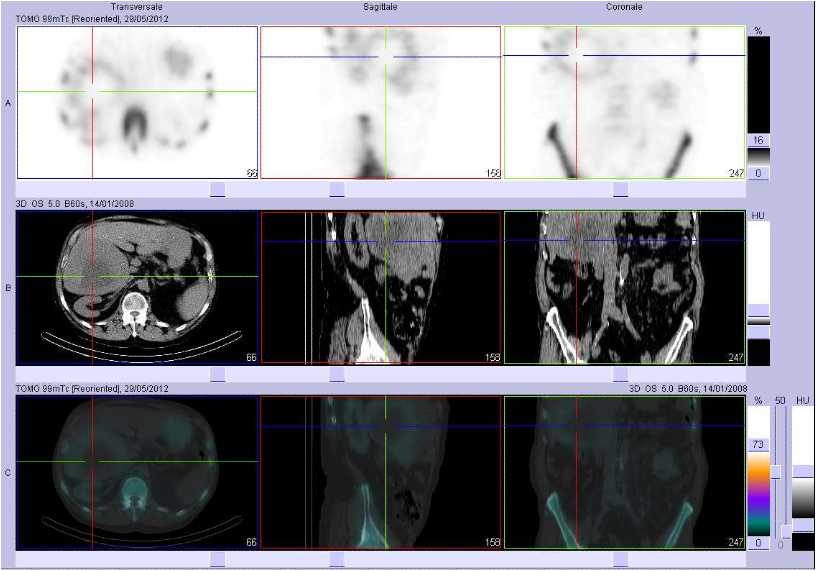
Task: Click the upper HU window handle in row C
Action: (803, 471)
